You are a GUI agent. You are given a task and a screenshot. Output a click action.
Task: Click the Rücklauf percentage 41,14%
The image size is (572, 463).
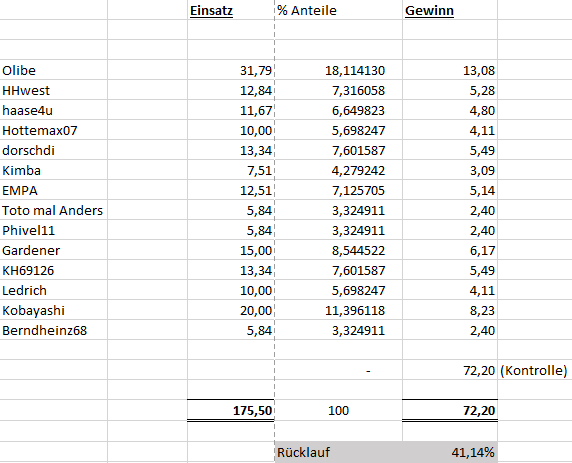(450, 452)
